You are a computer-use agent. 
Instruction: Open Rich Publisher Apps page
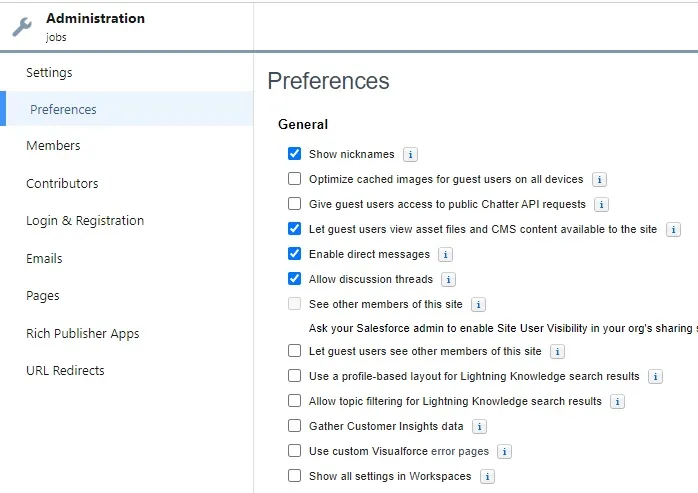tap(83, 334)
